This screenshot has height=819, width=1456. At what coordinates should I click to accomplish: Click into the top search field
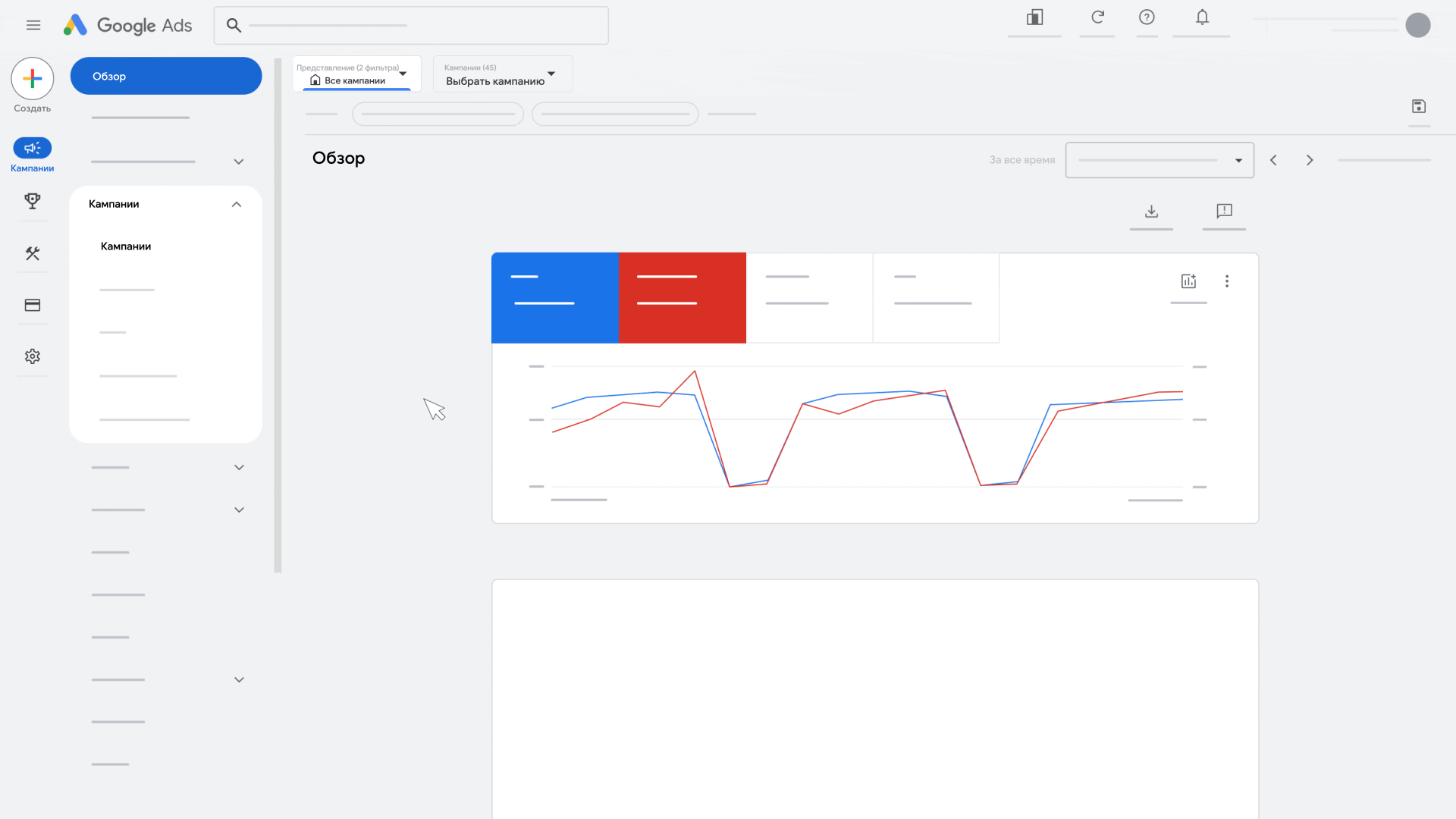click(x=411, y=25)
